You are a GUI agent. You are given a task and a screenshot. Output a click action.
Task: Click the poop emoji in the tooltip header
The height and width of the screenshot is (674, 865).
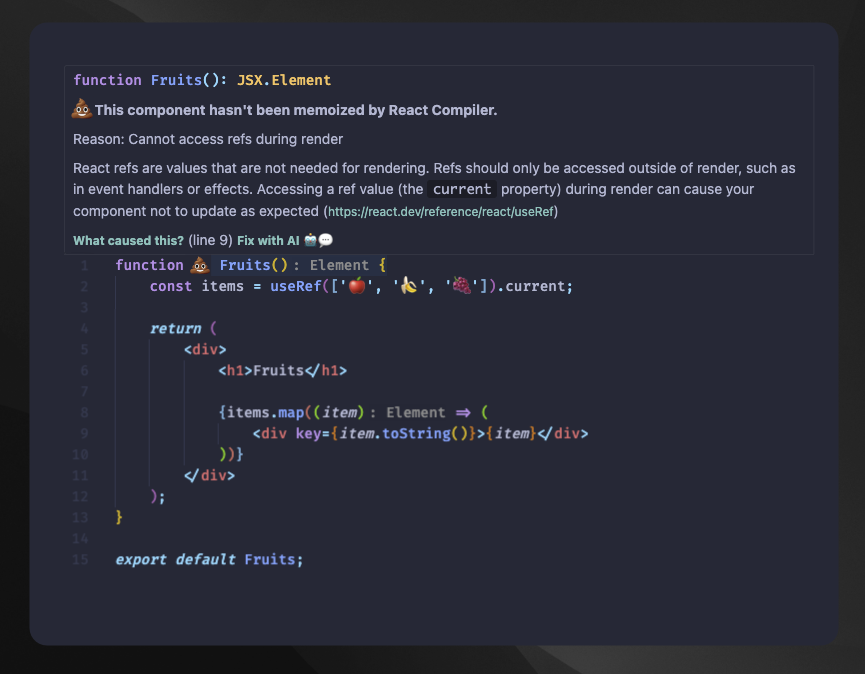[x=82, y=109]
